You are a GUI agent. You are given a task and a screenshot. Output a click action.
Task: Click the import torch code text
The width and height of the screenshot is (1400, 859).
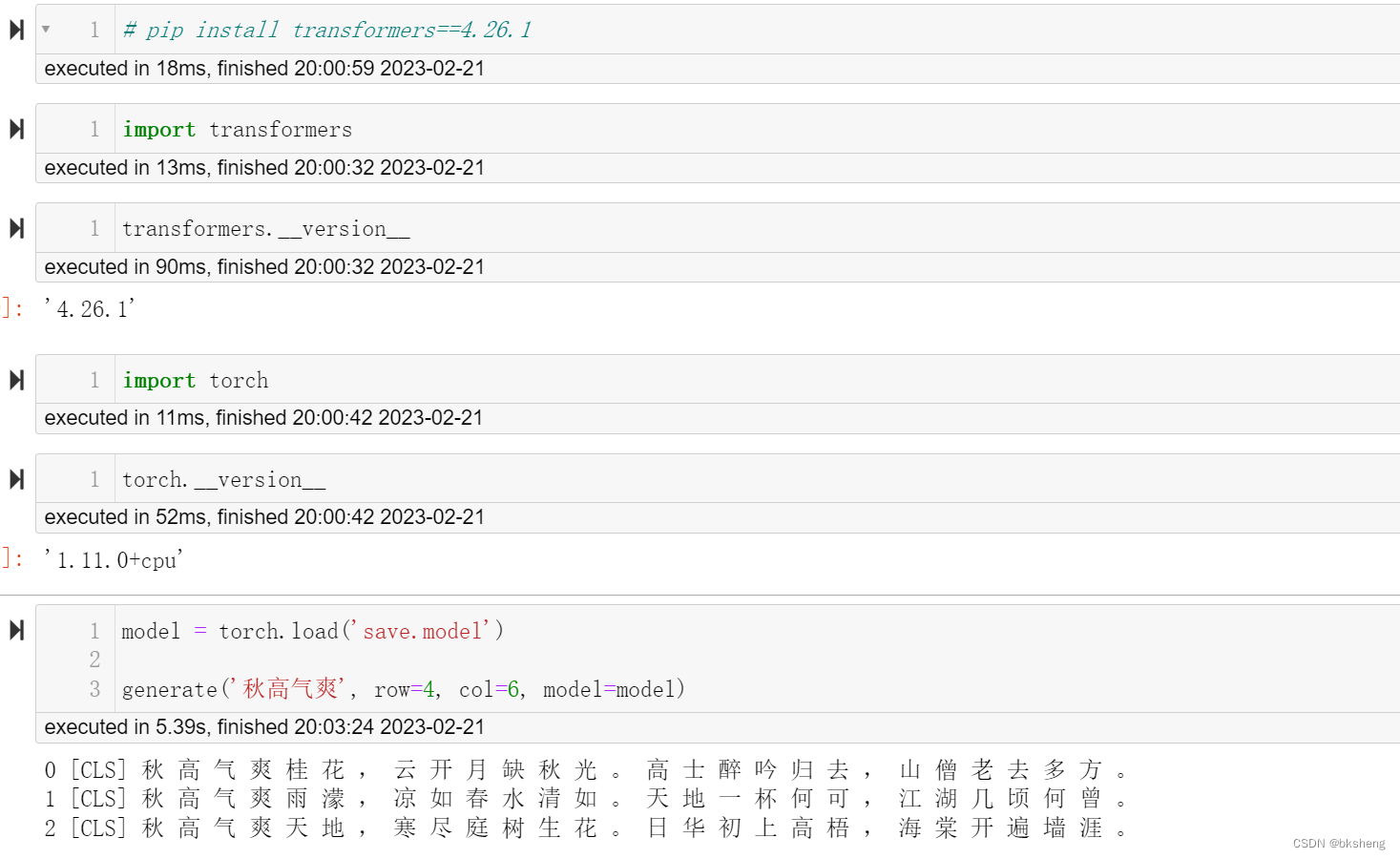click(195, 379)
